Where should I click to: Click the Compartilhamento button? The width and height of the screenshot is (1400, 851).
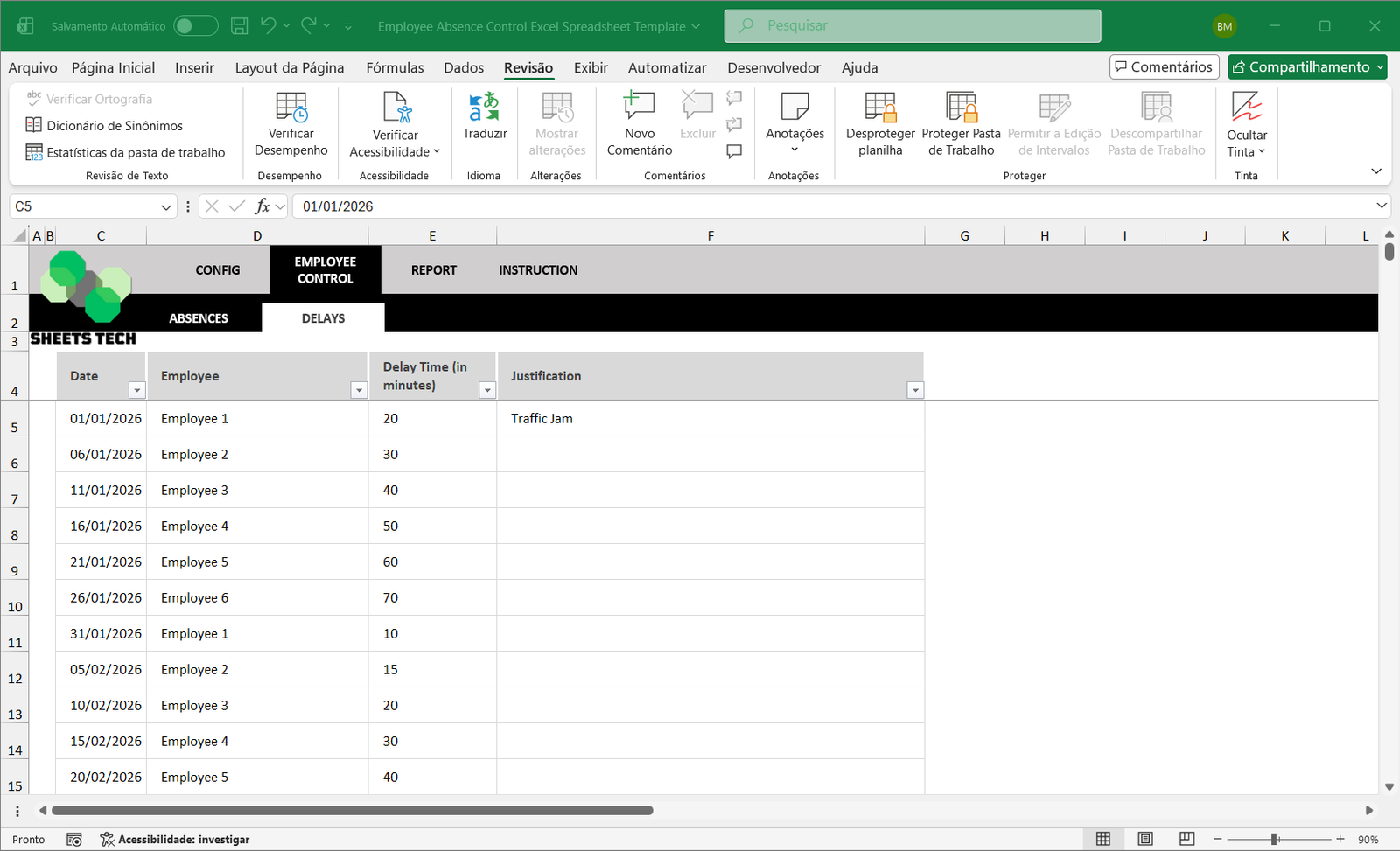pos(1307,67)
